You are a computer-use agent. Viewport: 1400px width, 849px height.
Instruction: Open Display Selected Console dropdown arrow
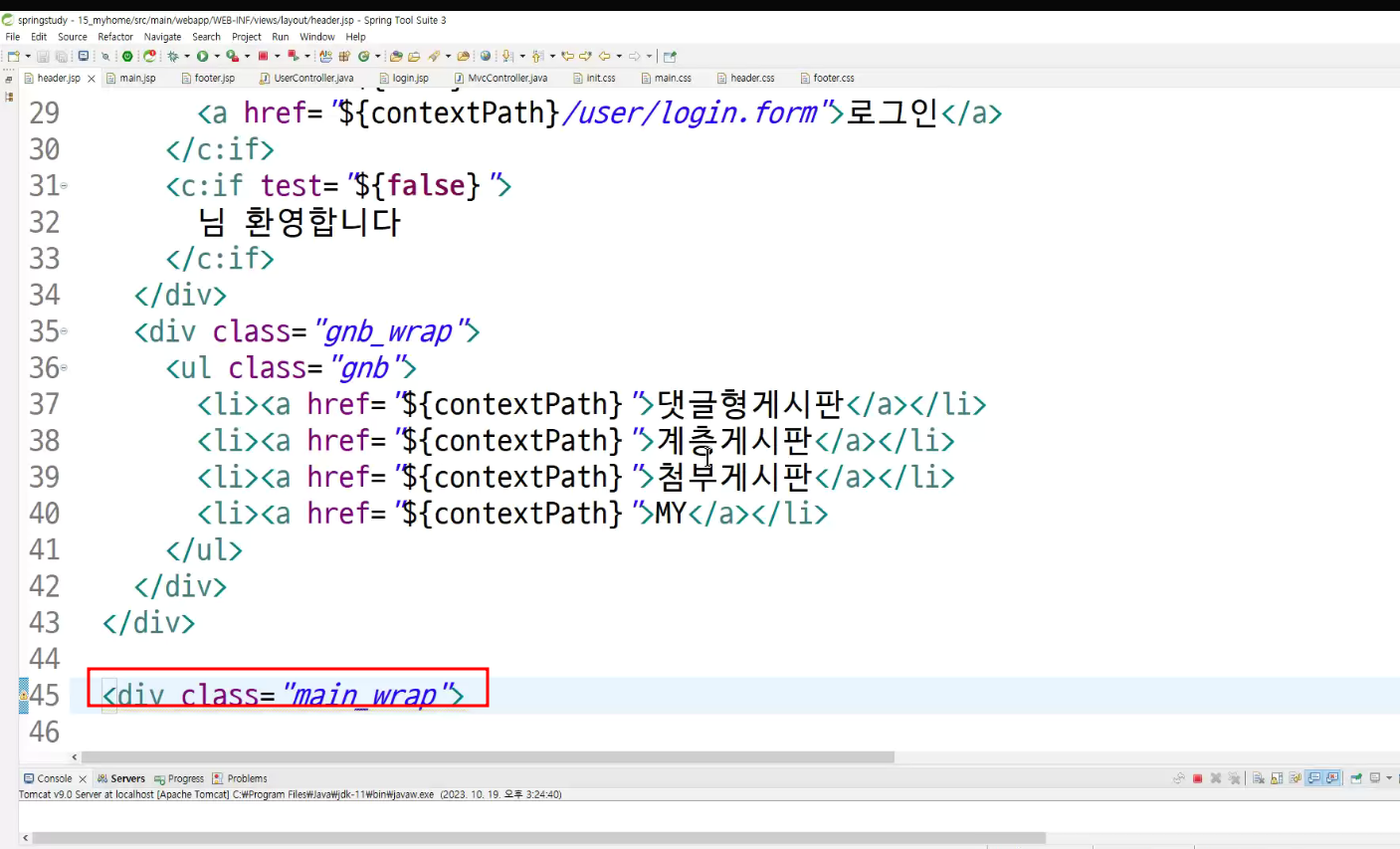click(1389, 778)
